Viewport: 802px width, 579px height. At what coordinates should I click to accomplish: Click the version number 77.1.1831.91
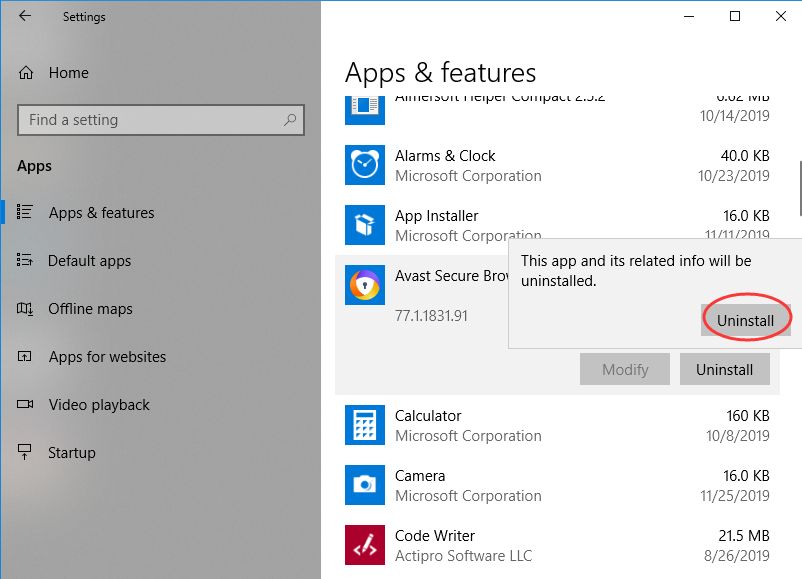point(431,316)
